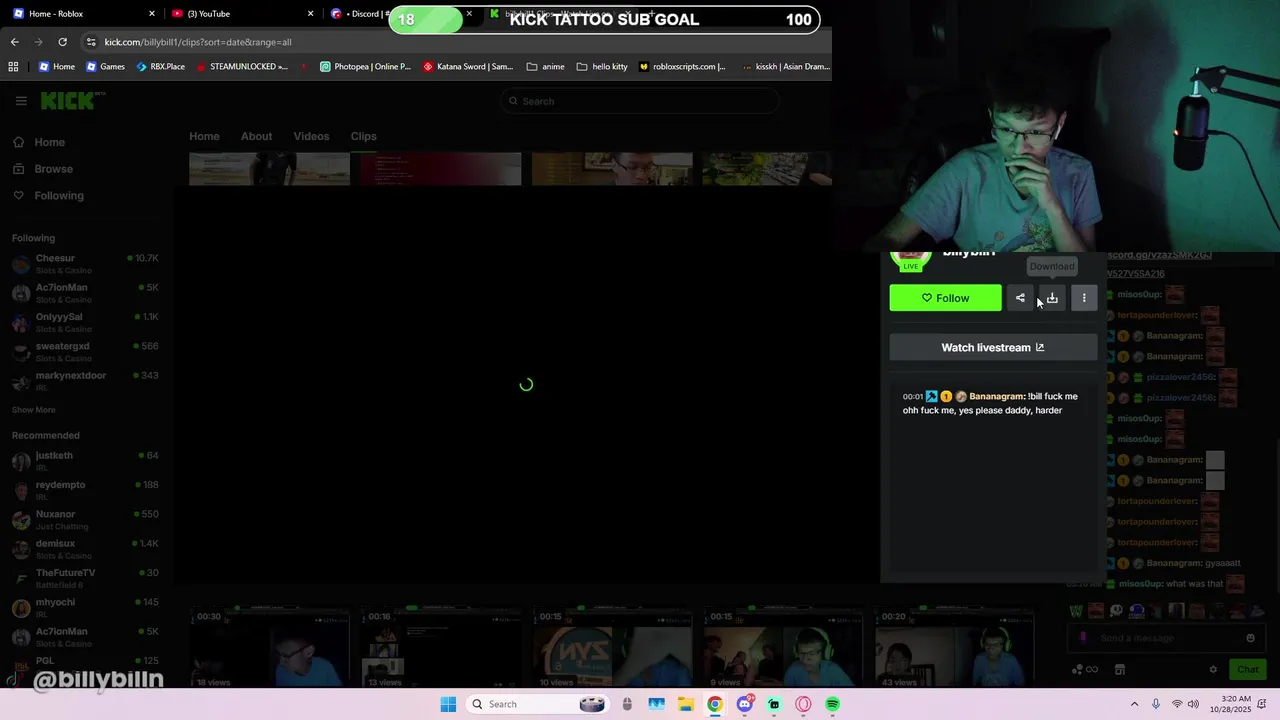Click the Send a message chat field
This screenshot has height=720, width=1280.
click(1167, 638)
